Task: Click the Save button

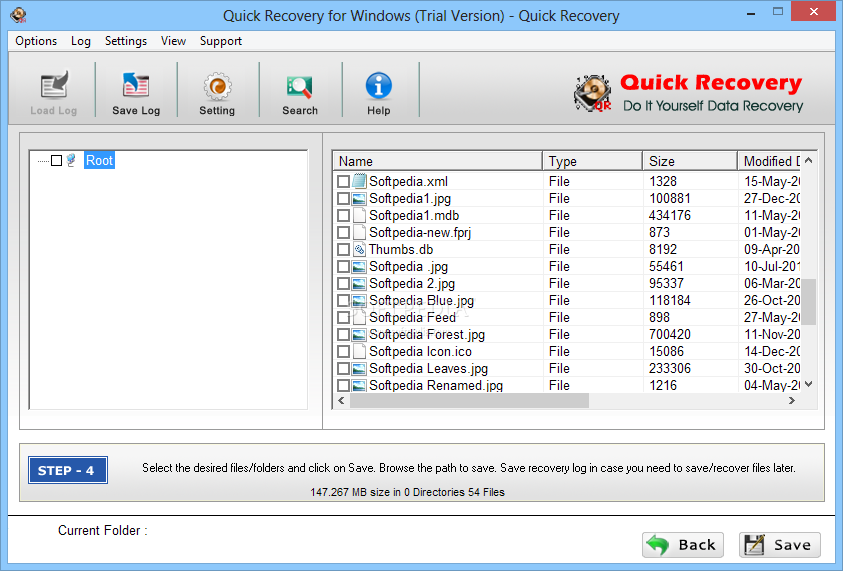Action: point(780,545)
